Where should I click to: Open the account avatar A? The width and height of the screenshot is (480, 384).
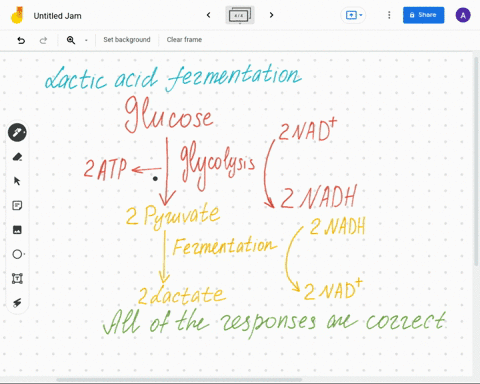463,15
